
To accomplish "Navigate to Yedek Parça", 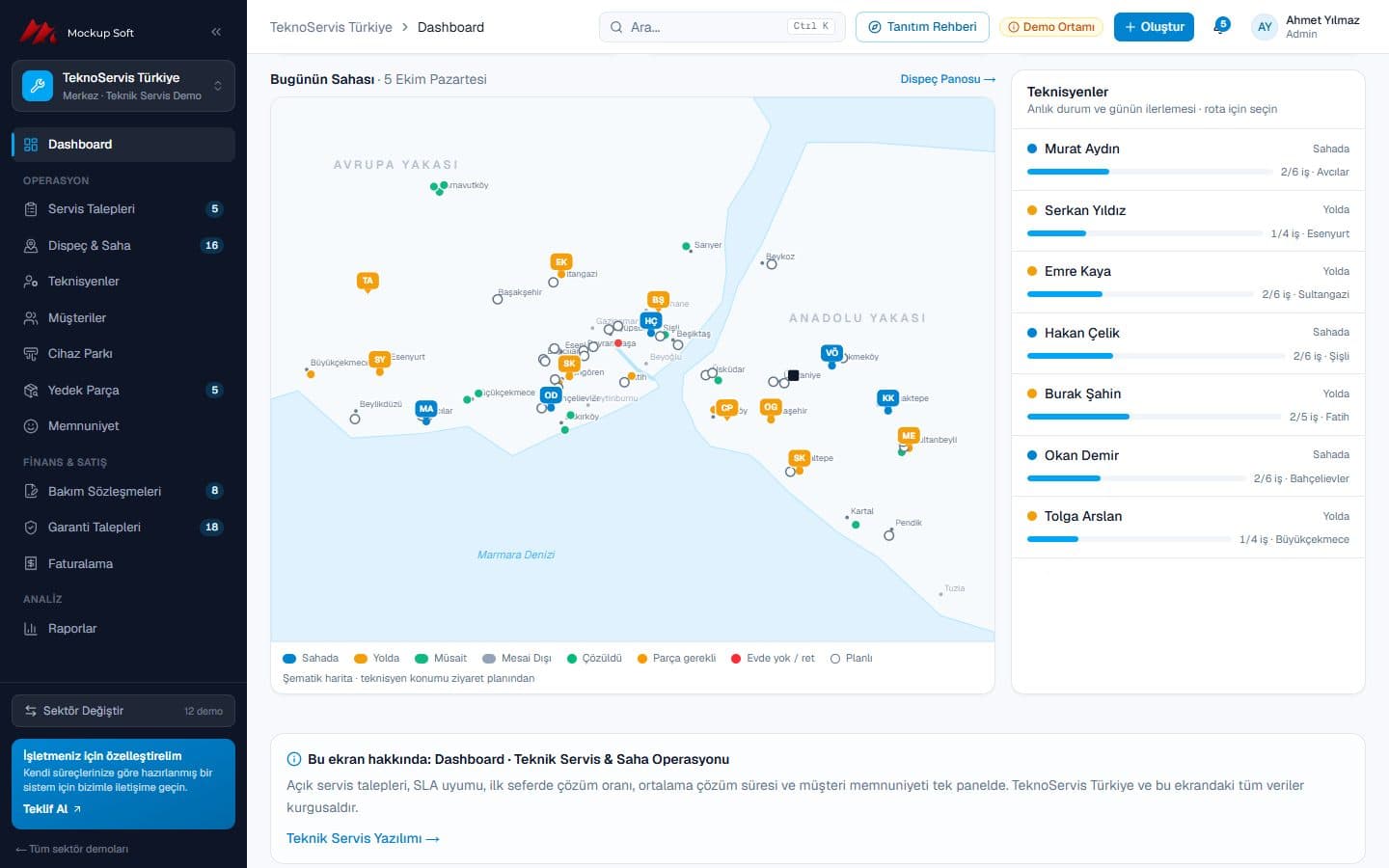I will point(123,391).
